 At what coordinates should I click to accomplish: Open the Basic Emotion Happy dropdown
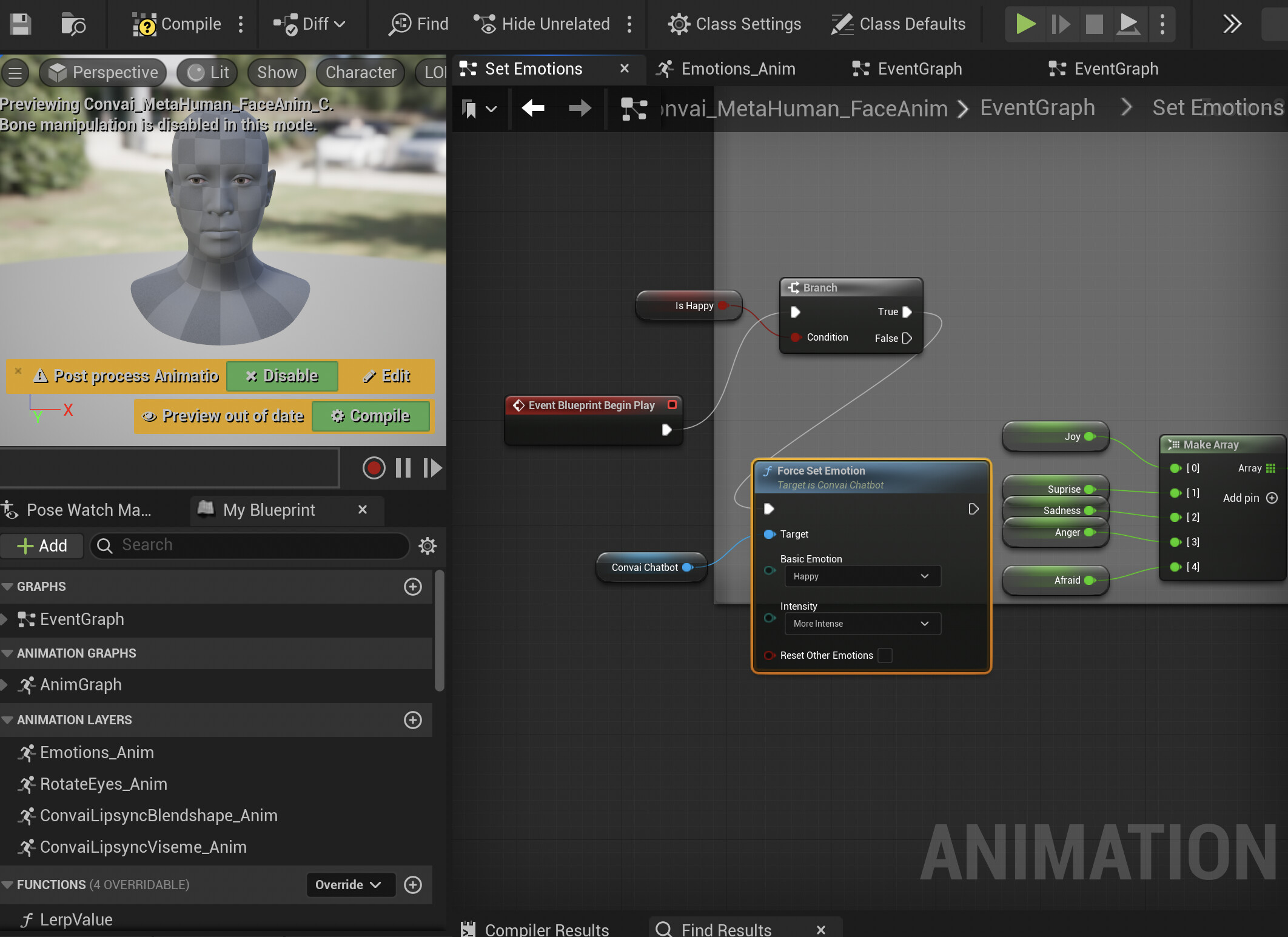pyautogui.click(x=862, y=576)
